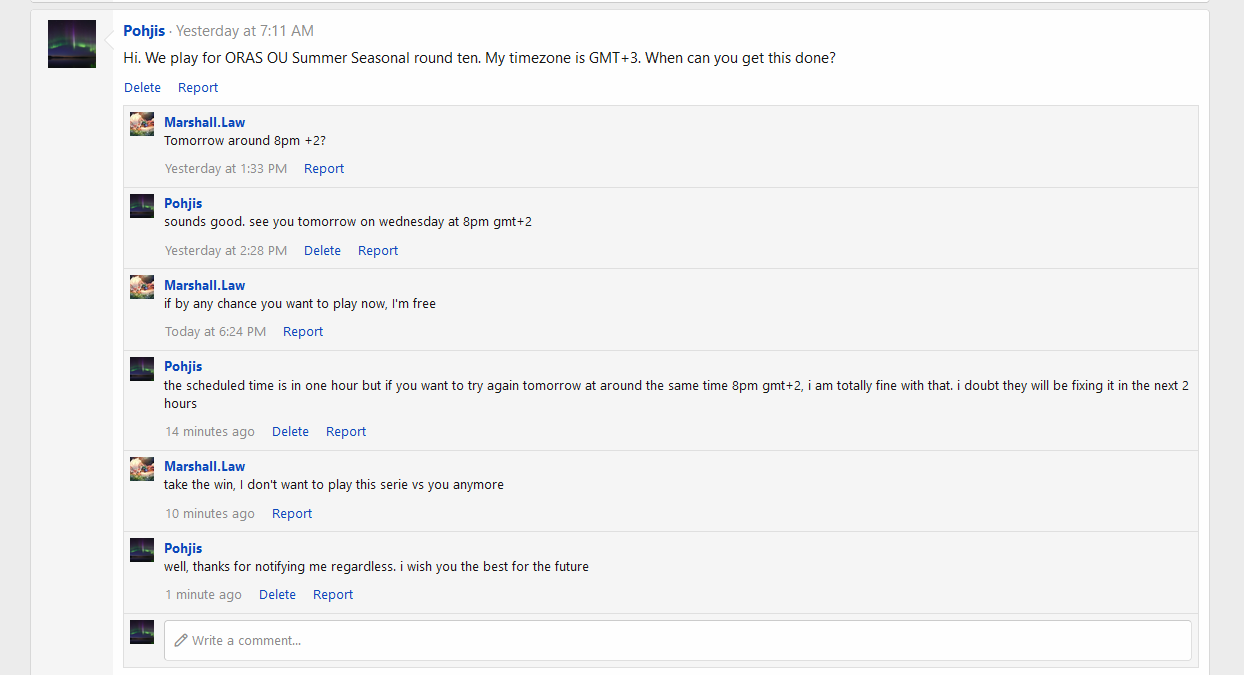Click pencil icon in comment field

(181, 640)
